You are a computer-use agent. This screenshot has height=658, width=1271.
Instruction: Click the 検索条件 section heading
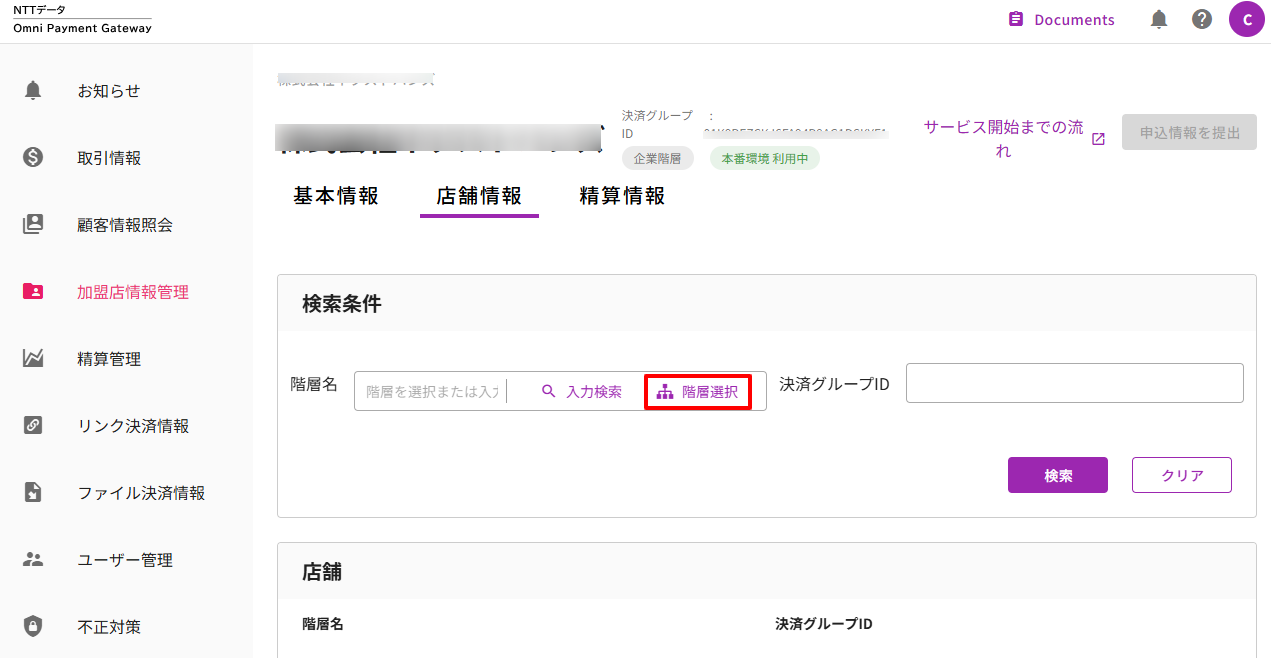(x=342, y=304)
